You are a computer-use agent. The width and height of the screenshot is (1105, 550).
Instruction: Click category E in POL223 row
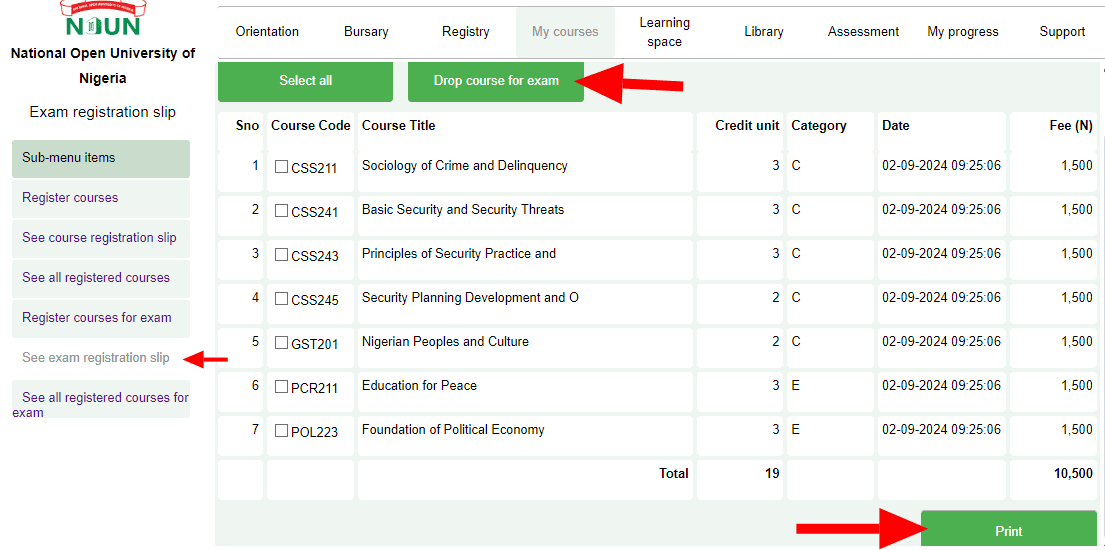[x=796, y=429]
